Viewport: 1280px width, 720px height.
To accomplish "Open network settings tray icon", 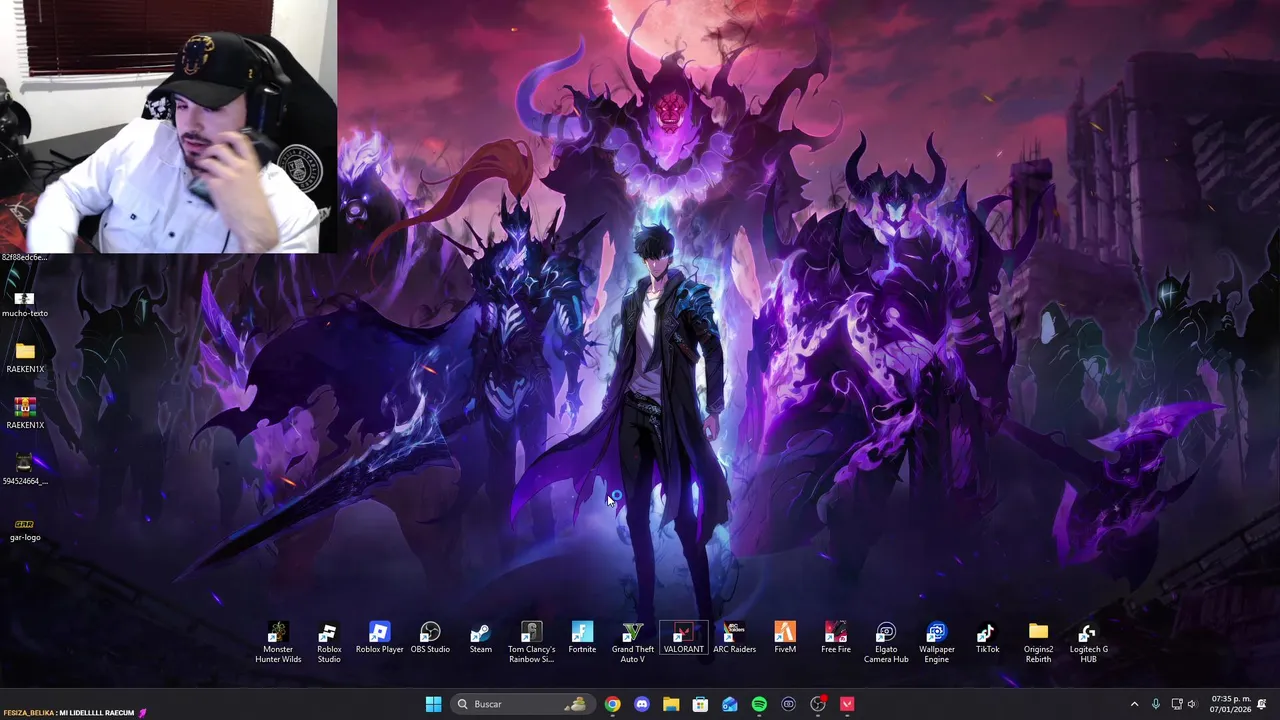I will pyautogui.click(x=1177, y=704).
